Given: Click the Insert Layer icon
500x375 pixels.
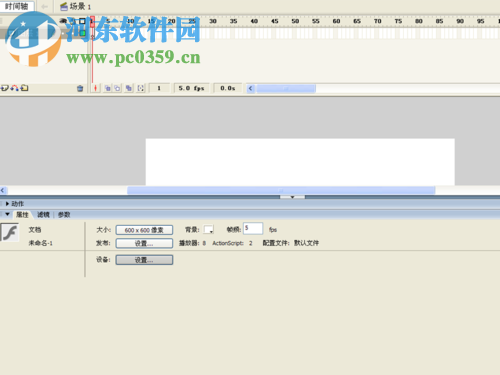Looking at the screenshot, I should tap(4, 88).
